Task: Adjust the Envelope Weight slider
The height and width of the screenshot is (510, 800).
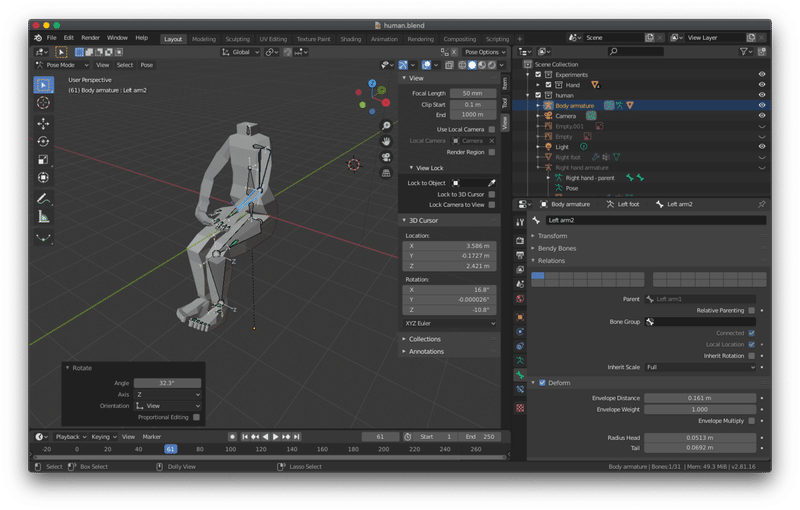Action: [700, 410]
